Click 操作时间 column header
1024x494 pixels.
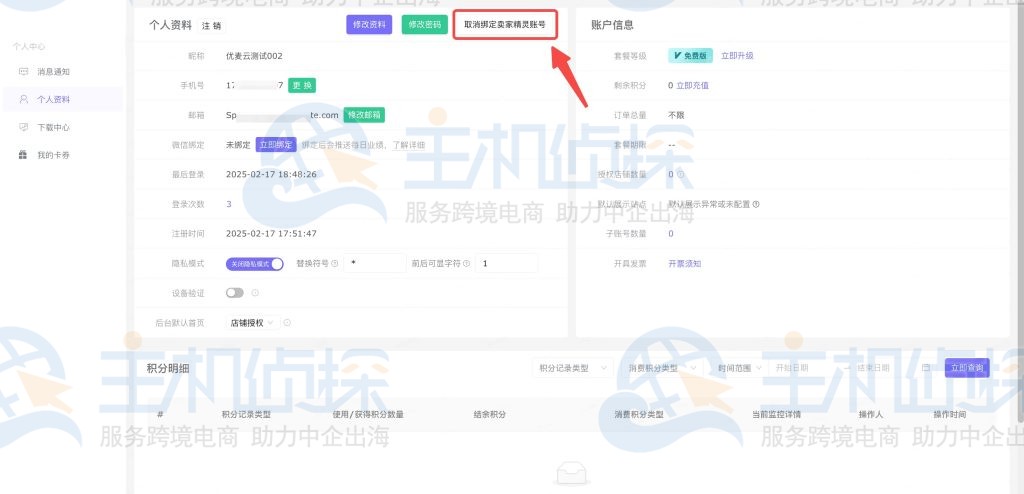pos(950,414)
